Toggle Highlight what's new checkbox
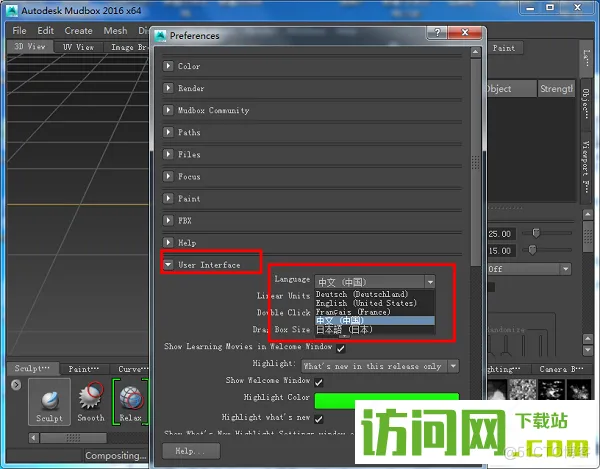This screenshot has width=600, height=469. [x=318, y=419]
